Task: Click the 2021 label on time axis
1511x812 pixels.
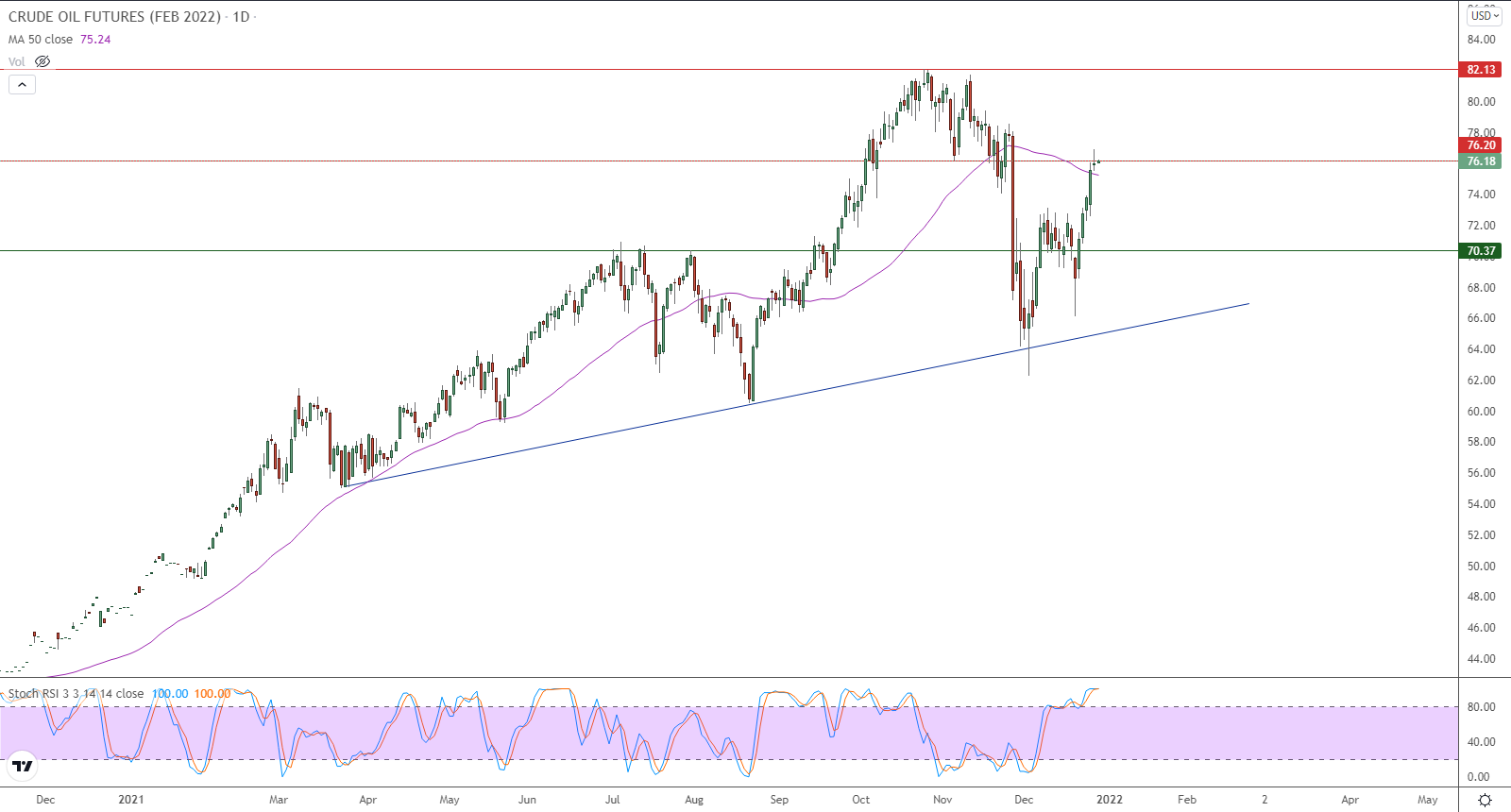Action: coord(131,800)
